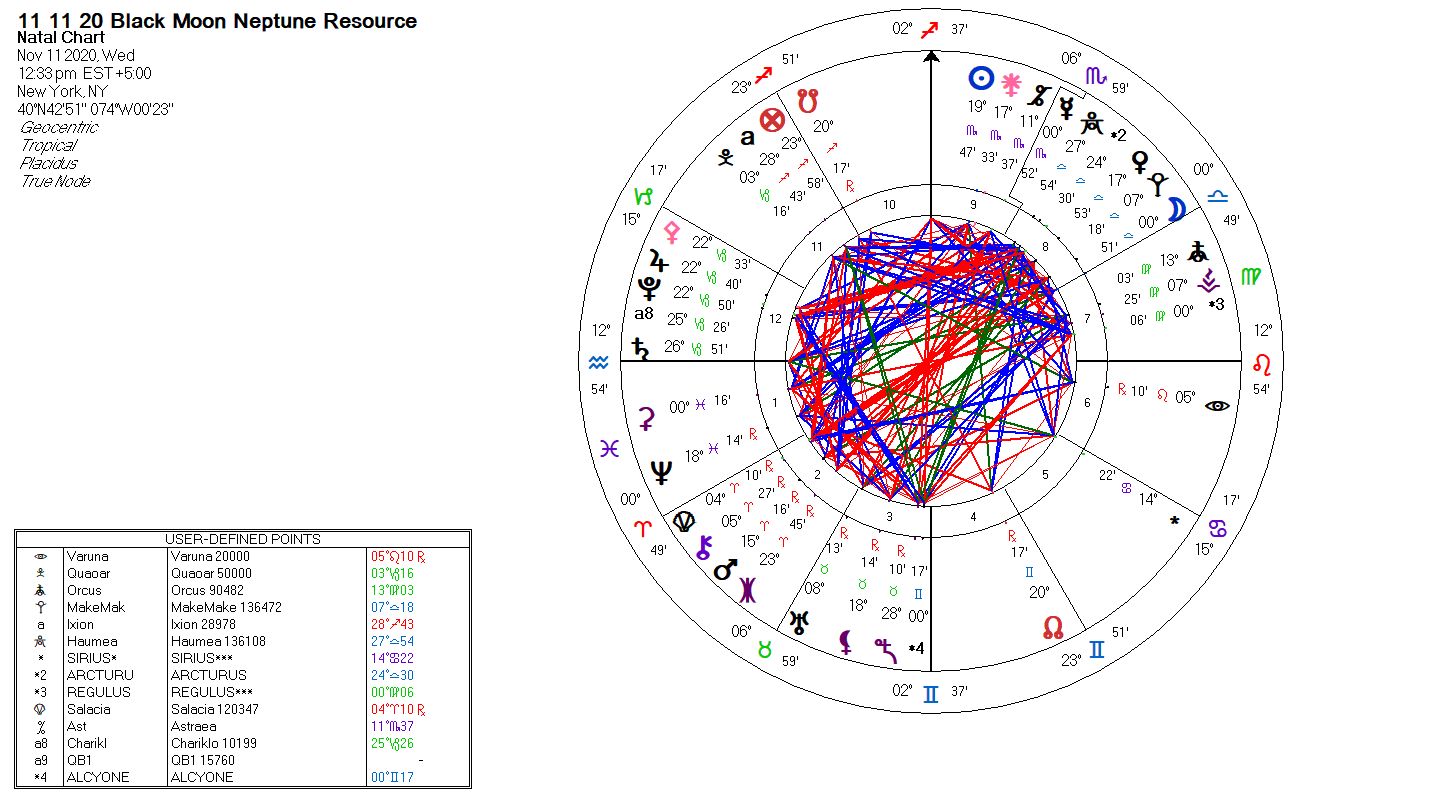Click the red North Node symbol in Gemini
This screenshot has width=1437, height=797.
click(1053, 627)
